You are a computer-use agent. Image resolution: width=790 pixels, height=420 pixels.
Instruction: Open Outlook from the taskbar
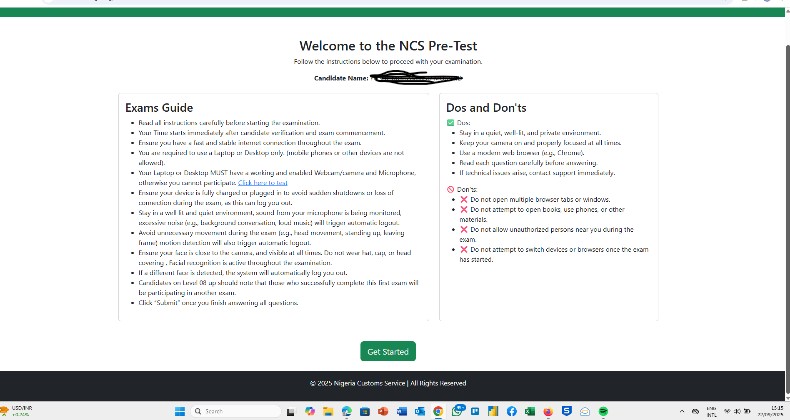(420, 411)
